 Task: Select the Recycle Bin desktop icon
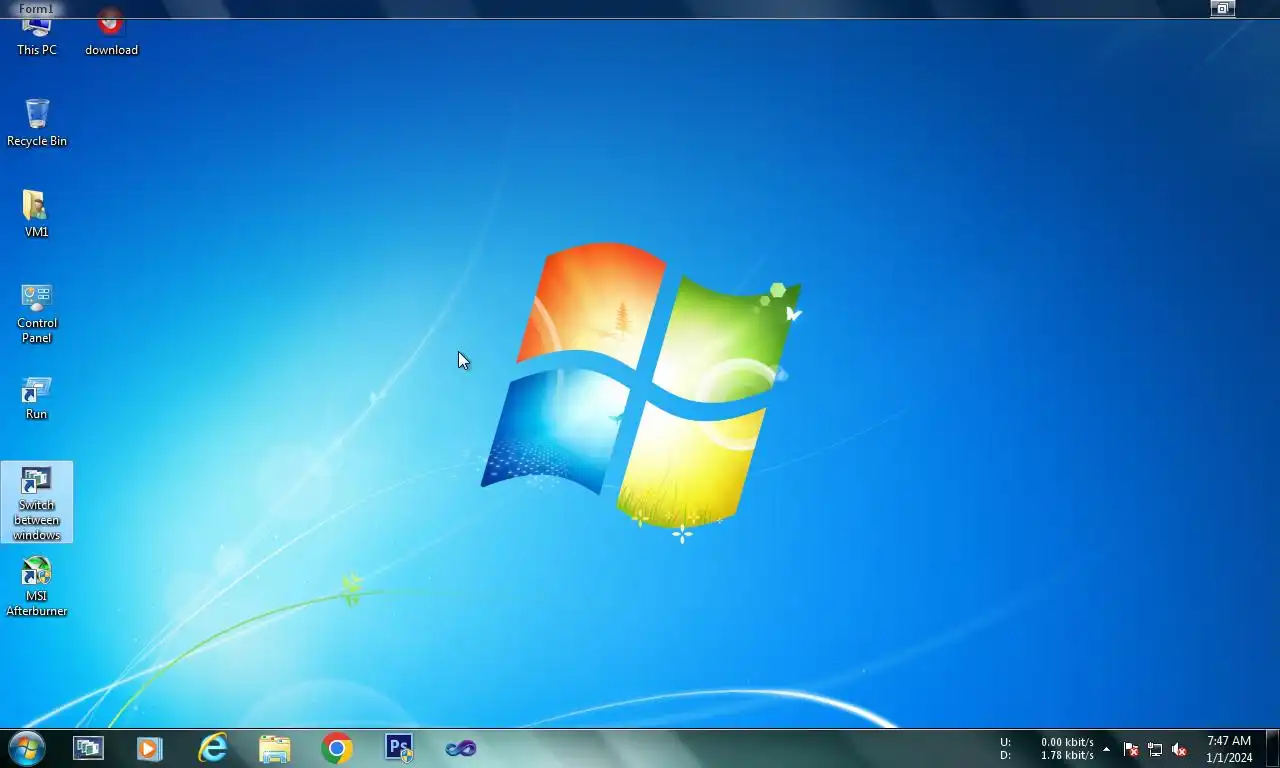tap(37, 123)
